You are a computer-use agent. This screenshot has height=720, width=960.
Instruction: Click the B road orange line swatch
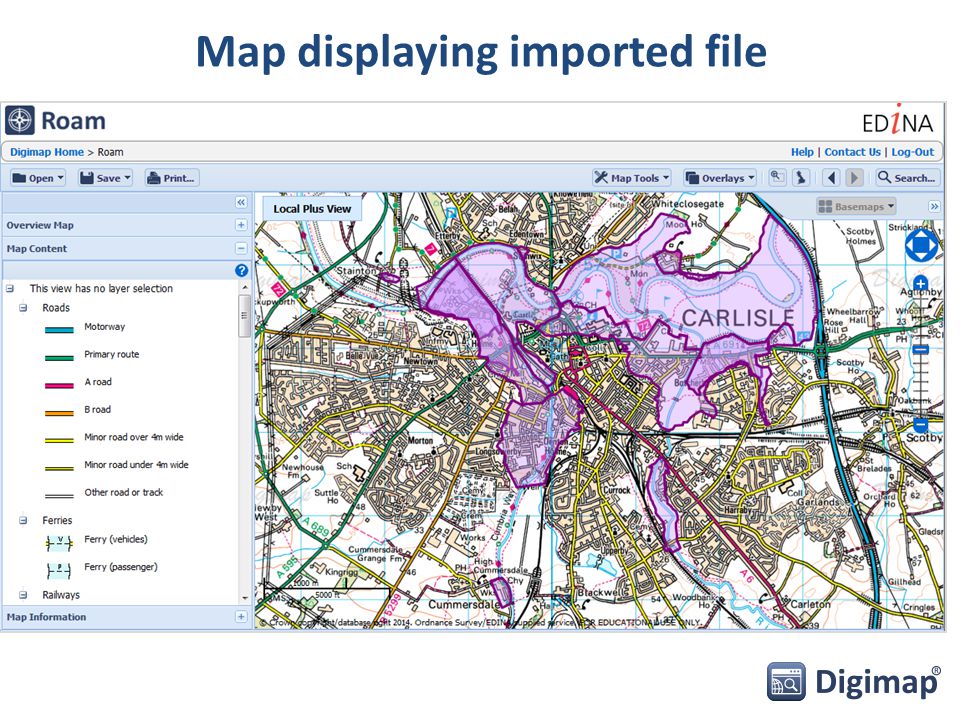click(x=59, y=413)
